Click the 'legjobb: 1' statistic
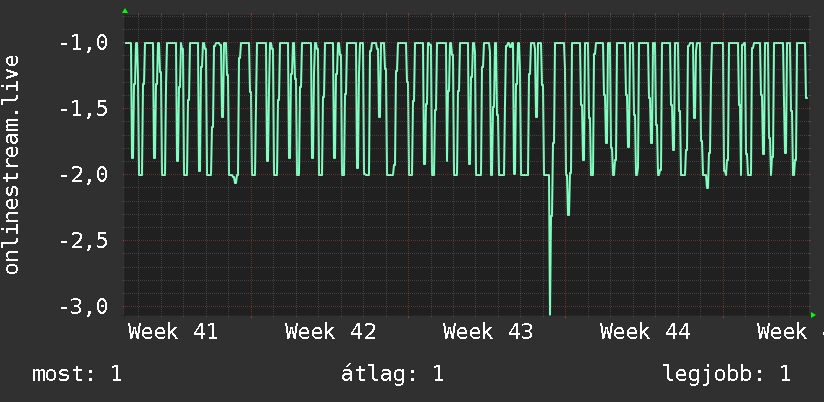824x402 pixels. pos(727,374)
